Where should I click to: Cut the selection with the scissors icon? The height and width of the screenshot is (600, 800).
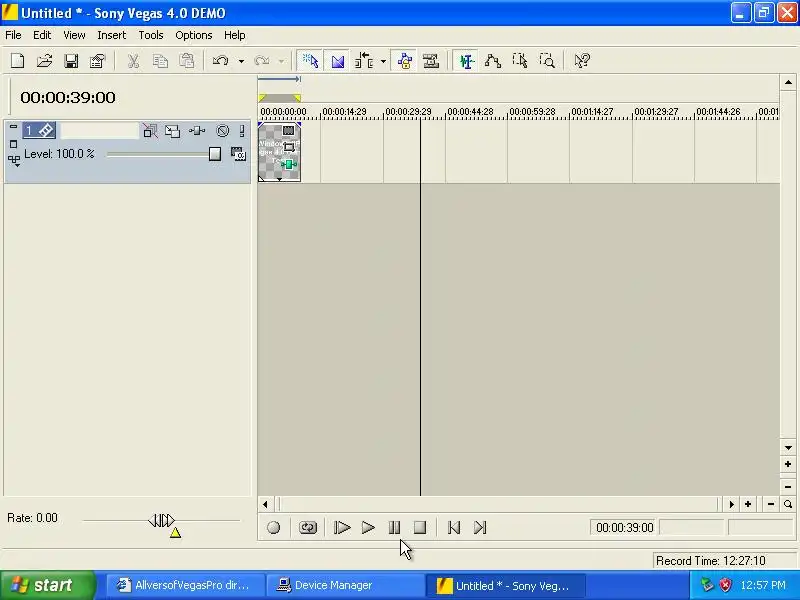[133, 61]
